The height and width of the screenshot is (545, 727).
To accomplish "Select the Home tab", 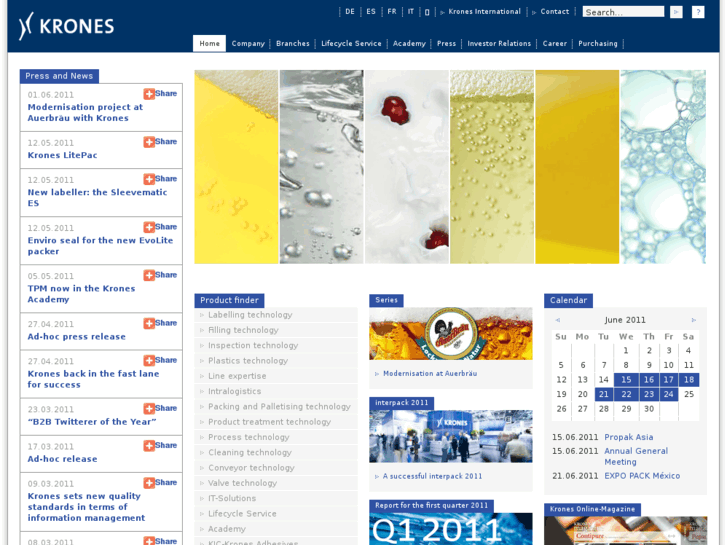I will [210, 44].
